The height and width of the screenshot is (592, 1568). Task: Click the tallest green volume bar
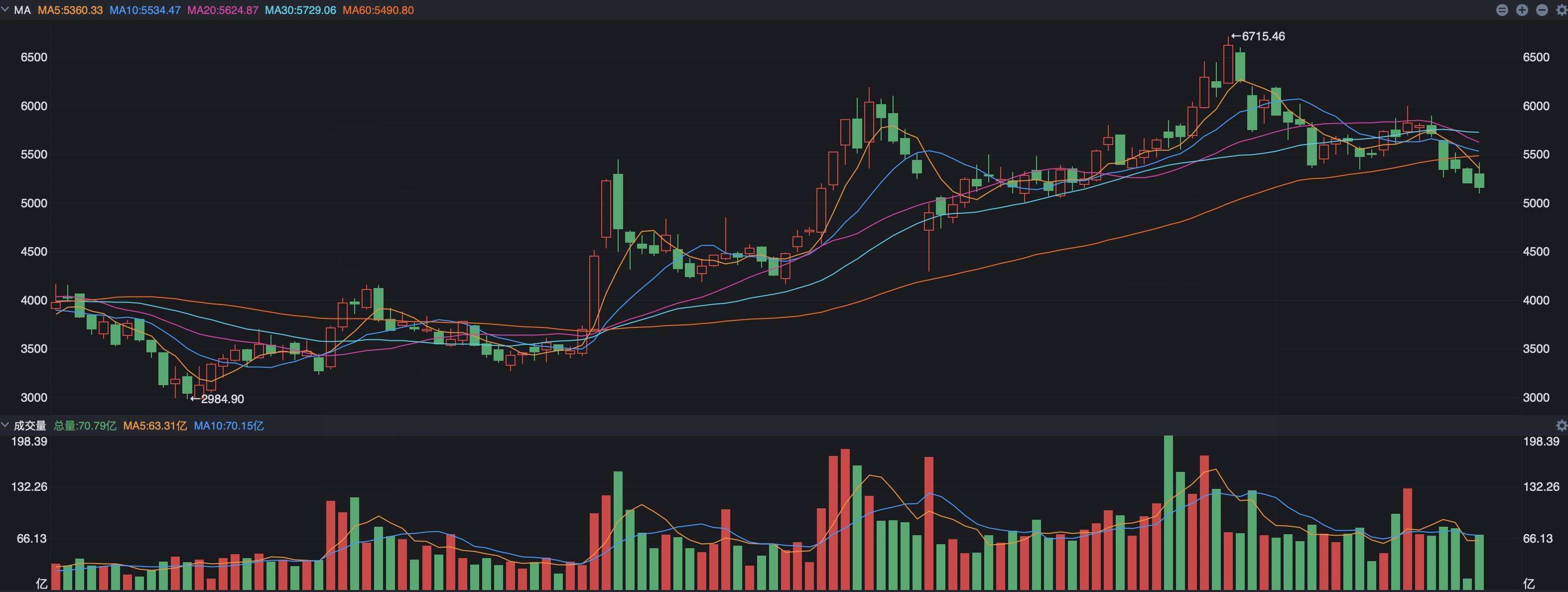pos(1168,512)
